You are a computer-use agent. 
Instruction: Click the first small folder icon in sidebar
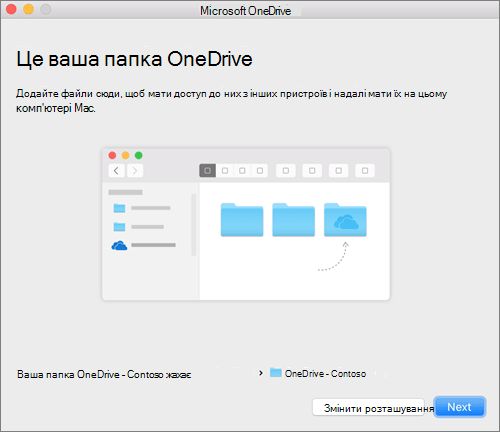click(119, 208)
